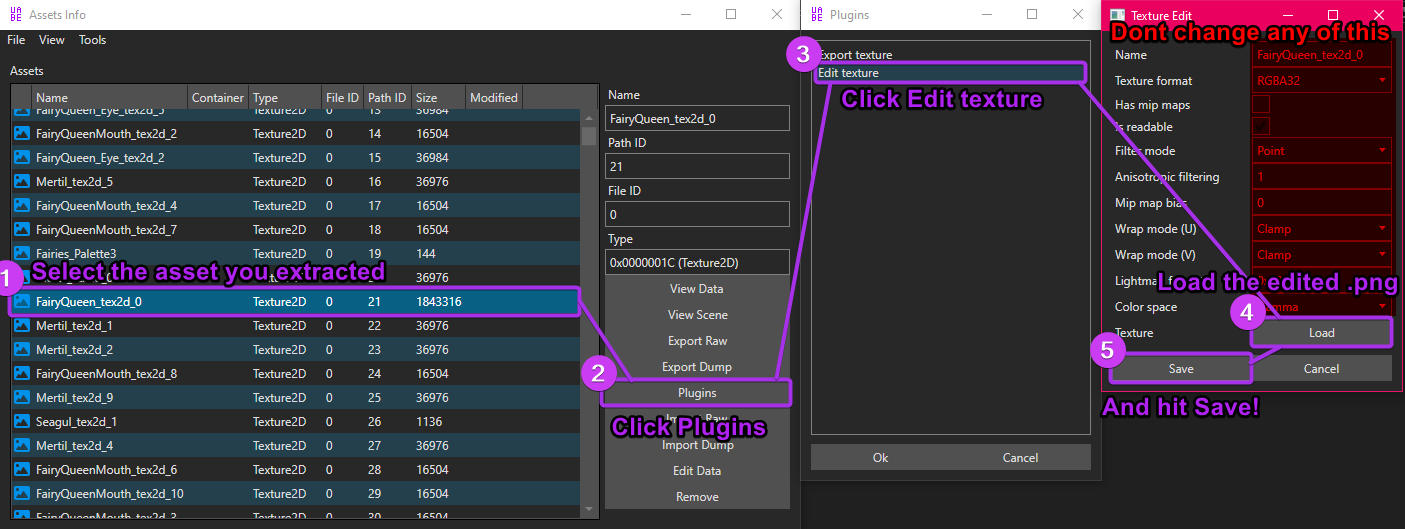This screenshot has height=529, width=1405.
Task: Open the Tools menu
Action: pos(93,40)
